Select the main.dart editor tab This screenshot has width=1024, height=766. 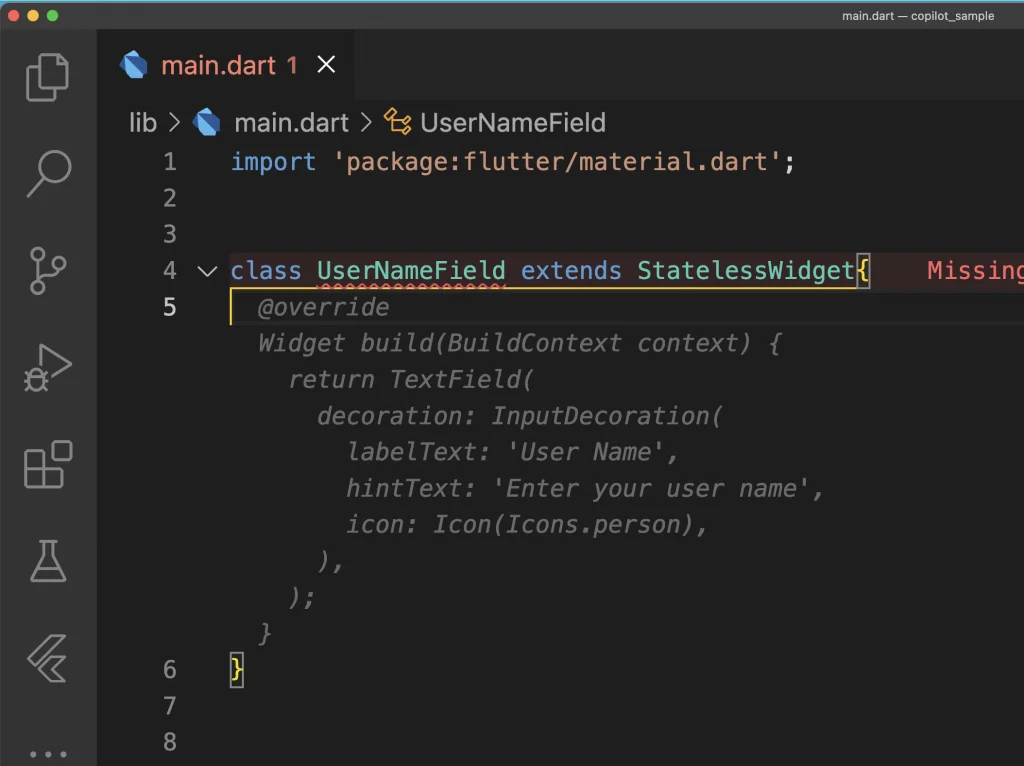pyautogui.click(x=218, y=65)
